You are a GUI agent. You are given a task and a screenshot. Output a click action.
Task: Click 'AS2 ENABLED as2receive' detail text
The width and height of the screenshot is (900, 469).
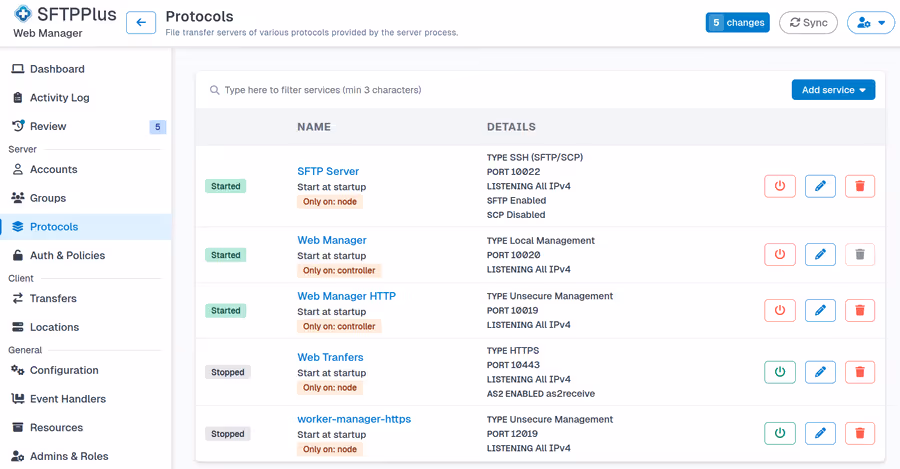541,394
